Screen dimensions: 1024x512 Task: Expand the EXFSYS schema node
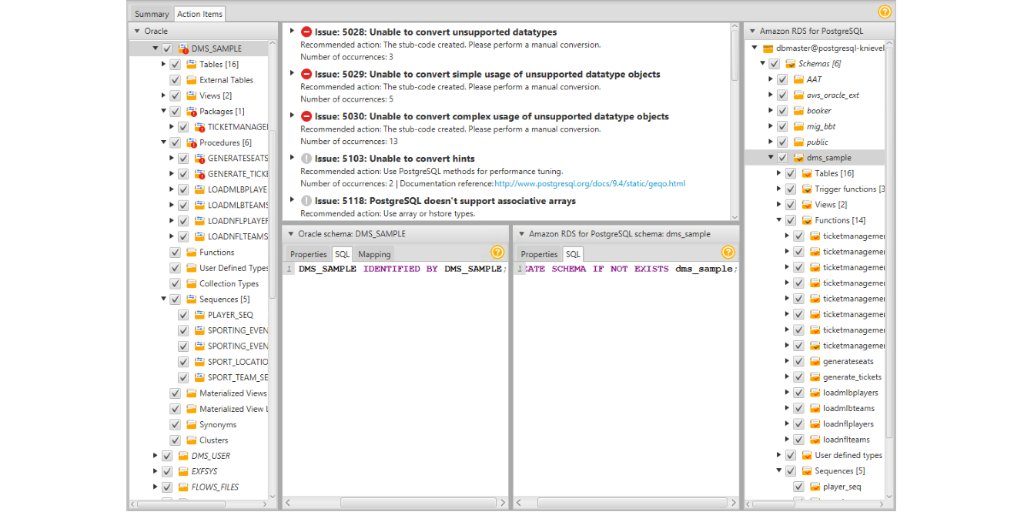155,472
